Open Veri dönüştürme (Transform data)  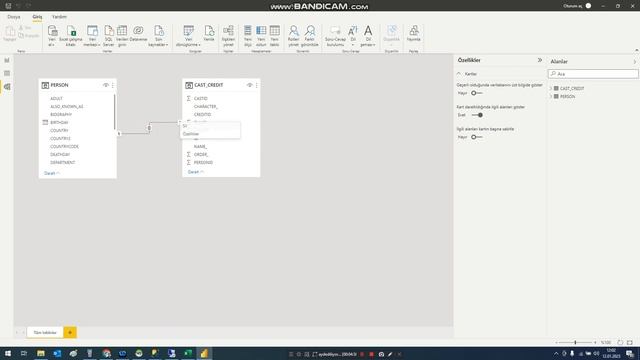click(189, 36)
